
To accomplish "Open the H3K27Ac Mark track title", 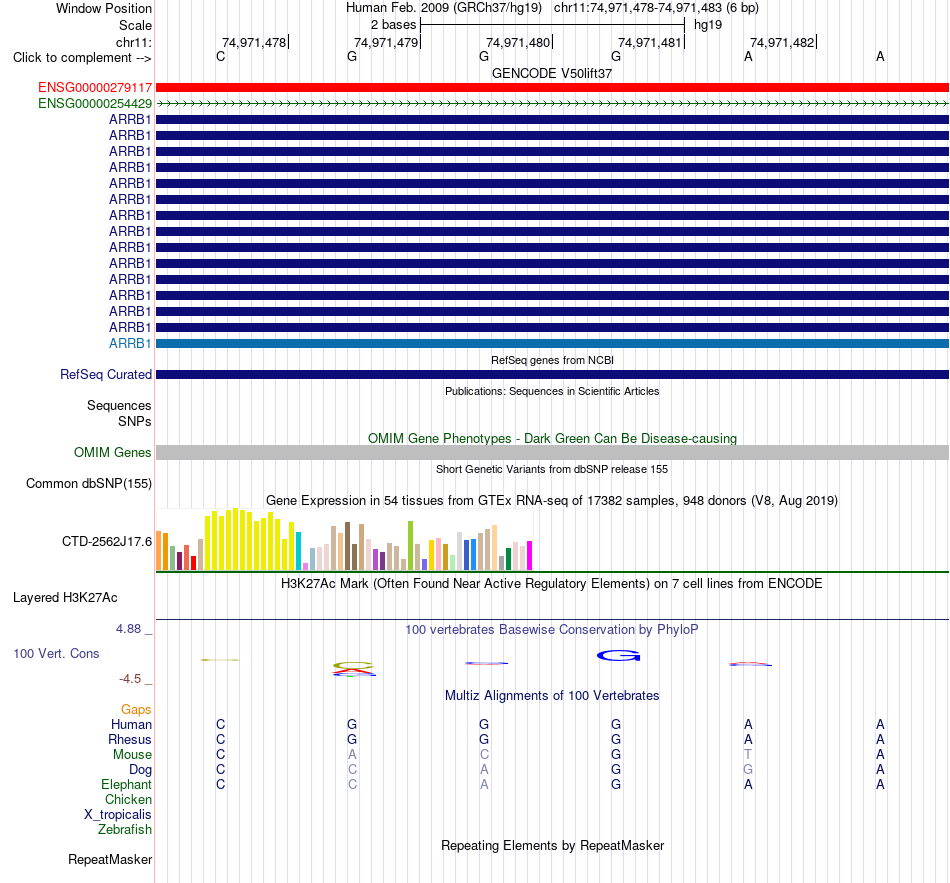I will click(552, 584).
